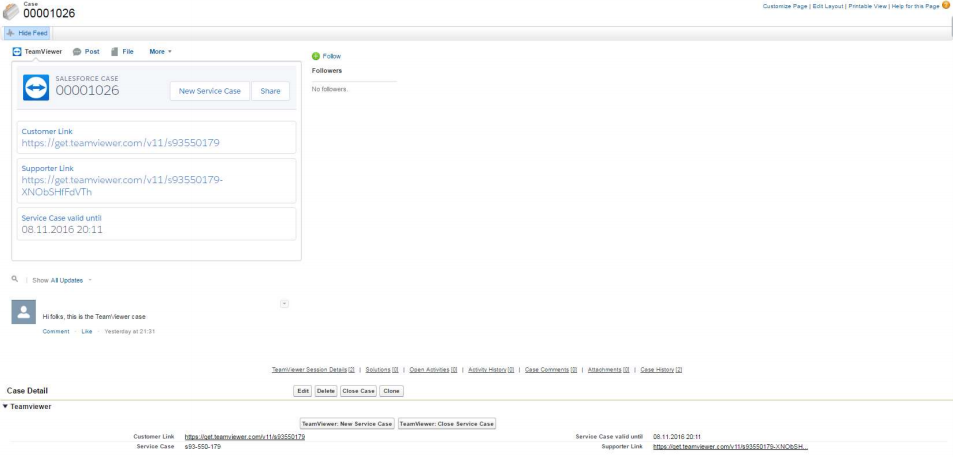Click Comment under the feed post
Image resolution: width=954 pixels, height=457 pixels.
point(56,332)
